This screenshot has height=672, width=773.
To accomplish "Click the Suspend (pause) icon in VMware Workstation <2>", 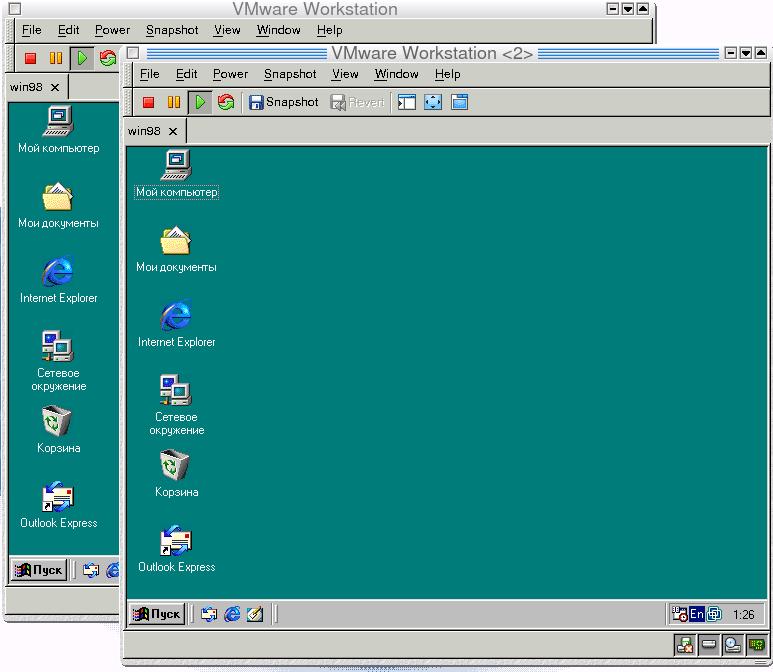I will click(174, 102).
